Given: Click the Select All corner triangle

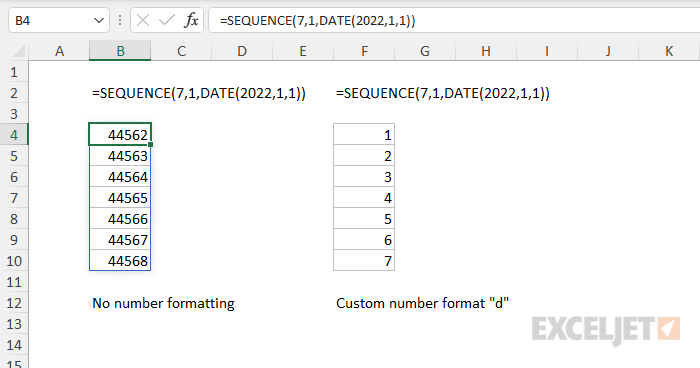Looking at the screenshot, I should point(18,51).
